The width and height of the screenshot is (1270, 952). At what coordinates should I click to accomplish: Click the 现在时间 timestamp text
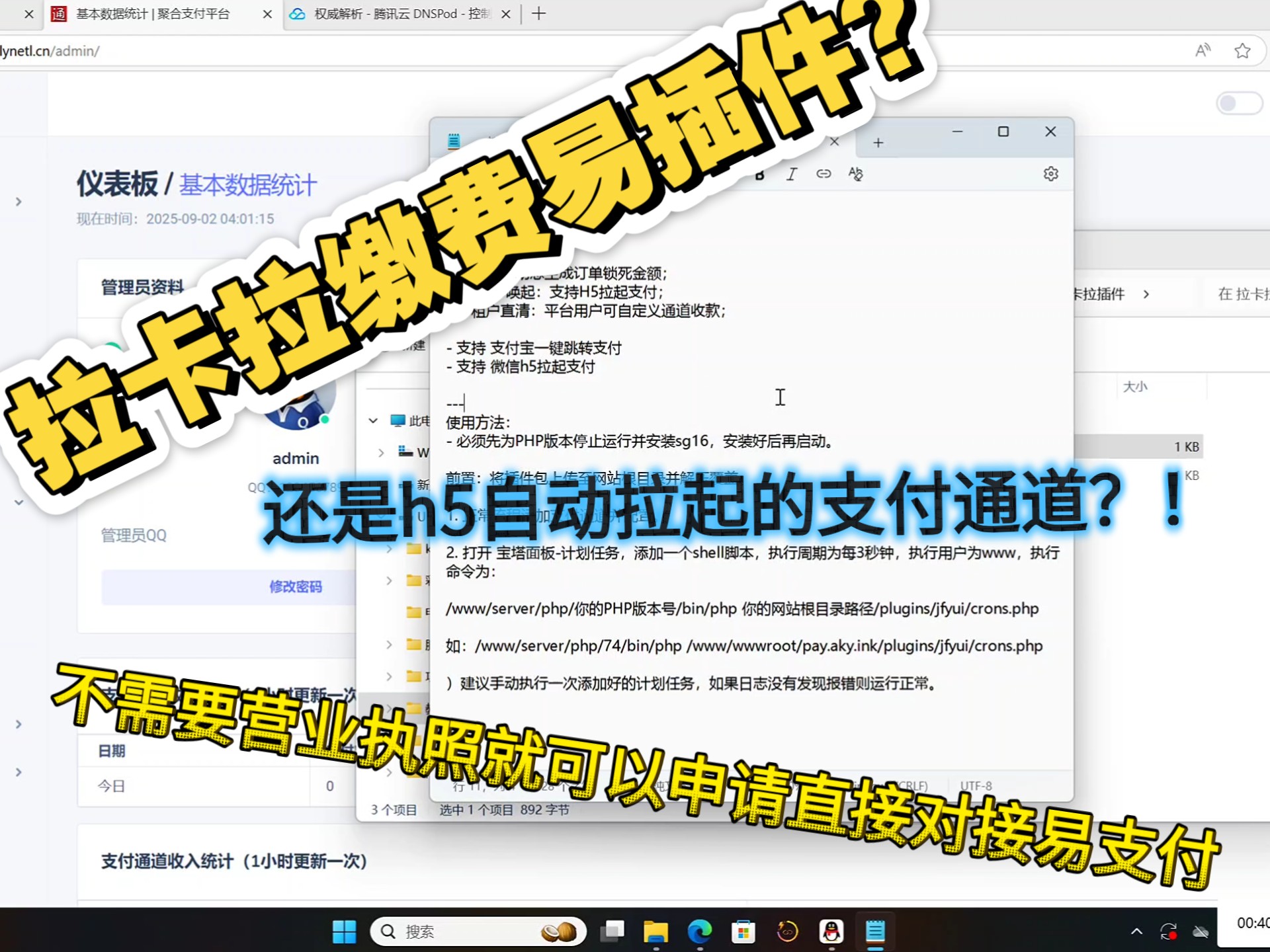175,219
